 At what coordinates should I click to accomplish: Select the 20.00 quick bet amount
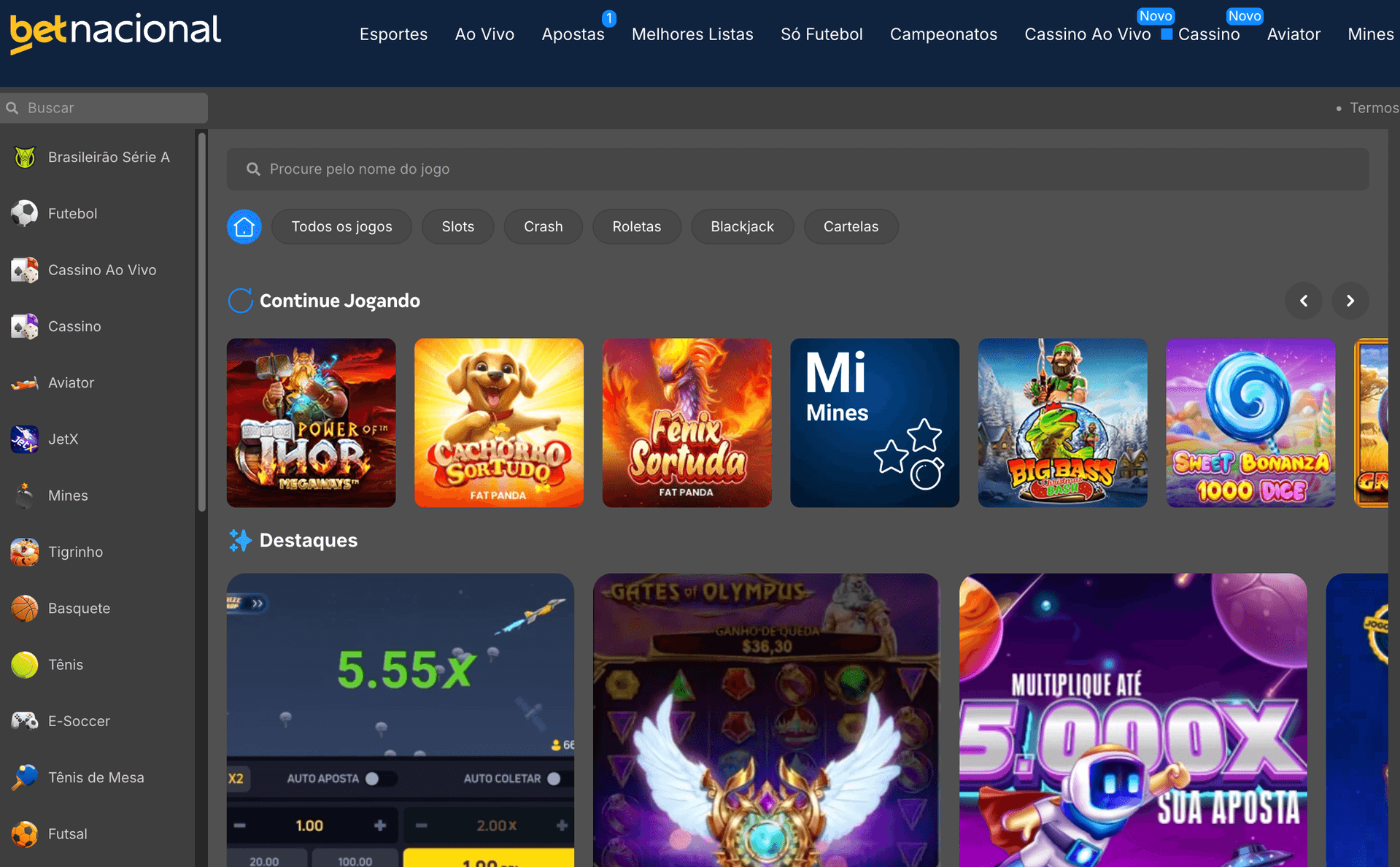coord(265,860)
